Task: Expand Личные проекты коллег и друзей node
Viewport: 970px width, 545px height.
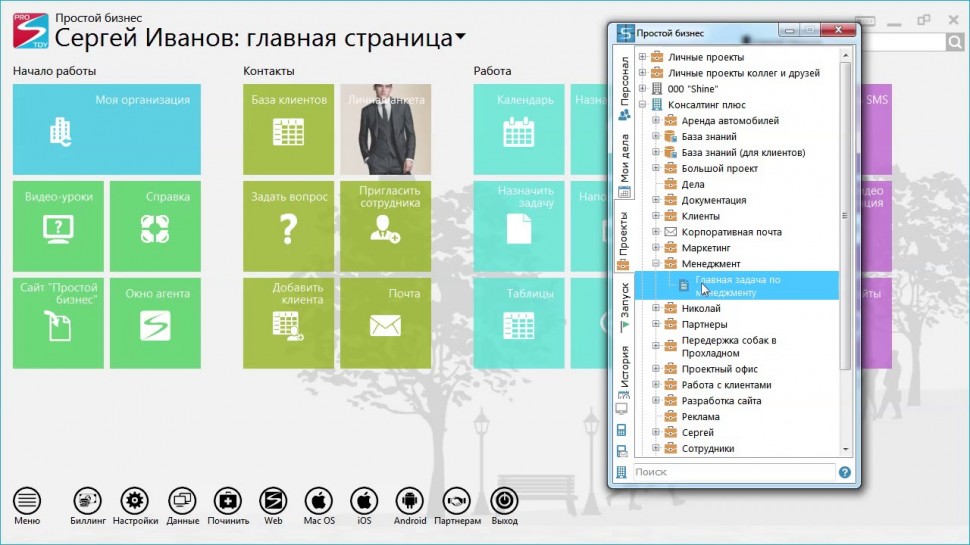Action: [x=642, y=72]
